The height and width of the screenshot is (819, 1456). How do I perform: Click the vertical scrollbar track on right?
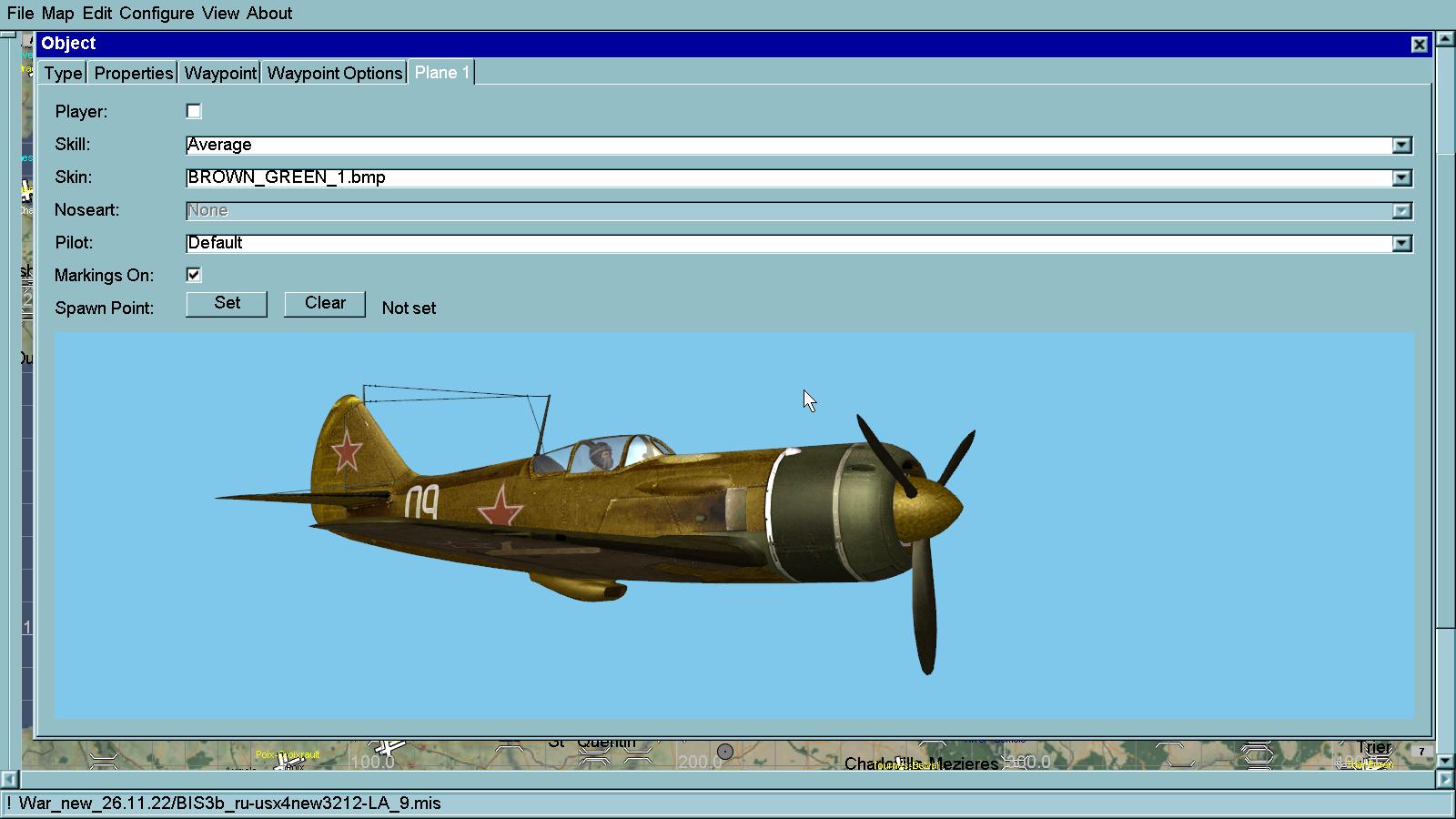(1445, 692)
